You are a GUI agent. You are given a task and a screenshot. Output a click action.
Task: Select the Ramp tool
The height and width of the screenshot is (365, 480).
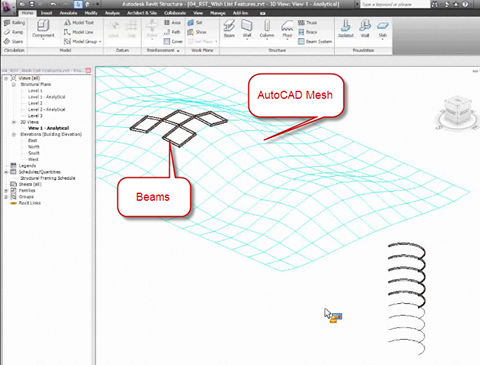[x=14, y=32]
